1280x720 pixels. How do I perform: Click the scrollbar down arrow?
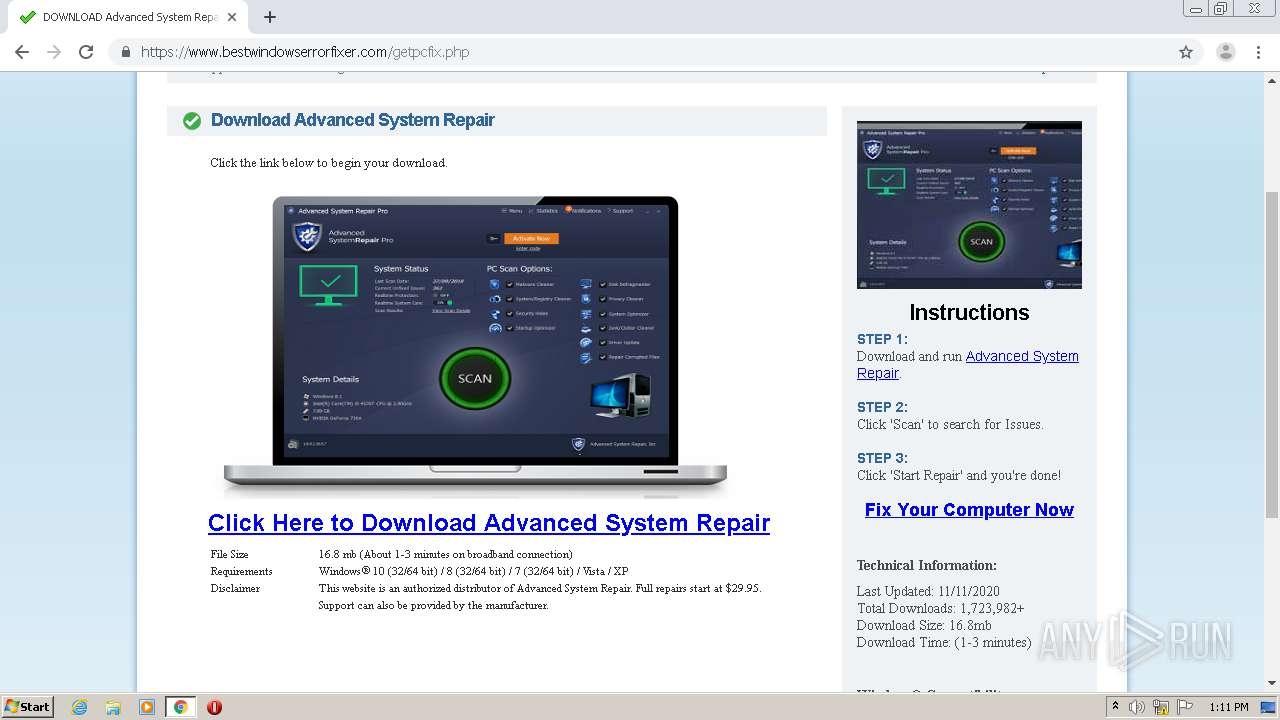click(x=1272, y=684)
